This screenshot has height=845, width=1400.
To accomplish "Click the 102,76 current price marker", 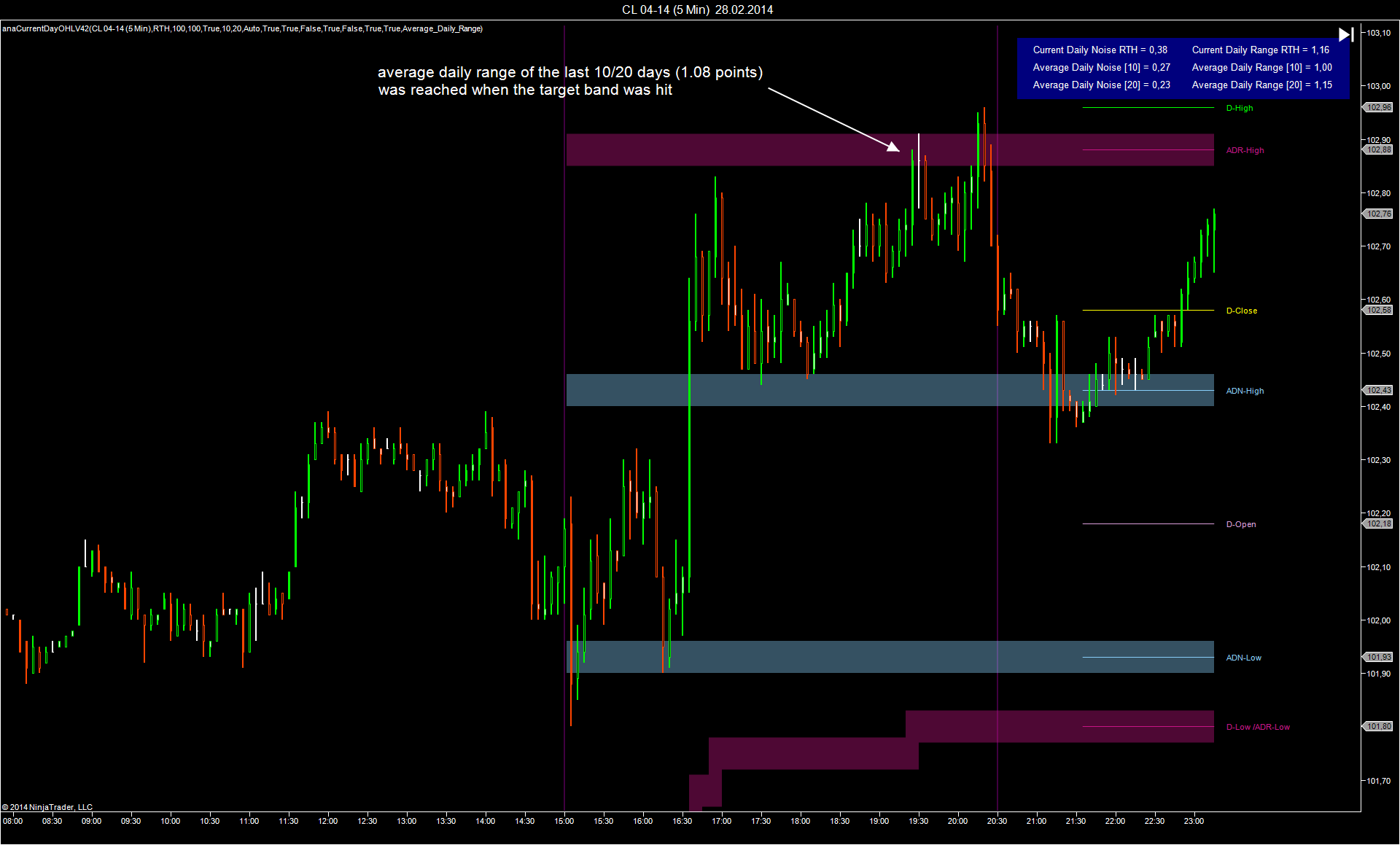I will 1378,214.
